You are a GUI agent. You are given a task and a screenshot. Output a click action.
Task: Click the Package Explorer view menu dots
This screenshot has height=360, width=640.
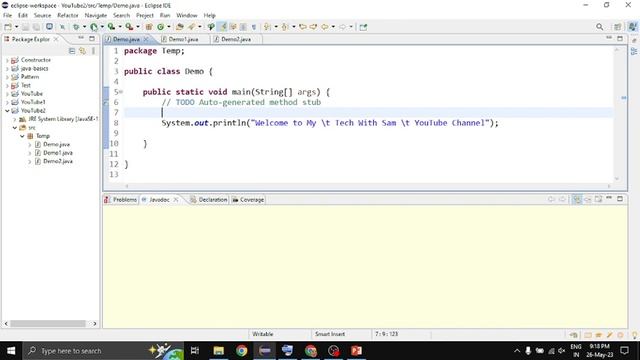pyautogui.click(x=93, y=51)
